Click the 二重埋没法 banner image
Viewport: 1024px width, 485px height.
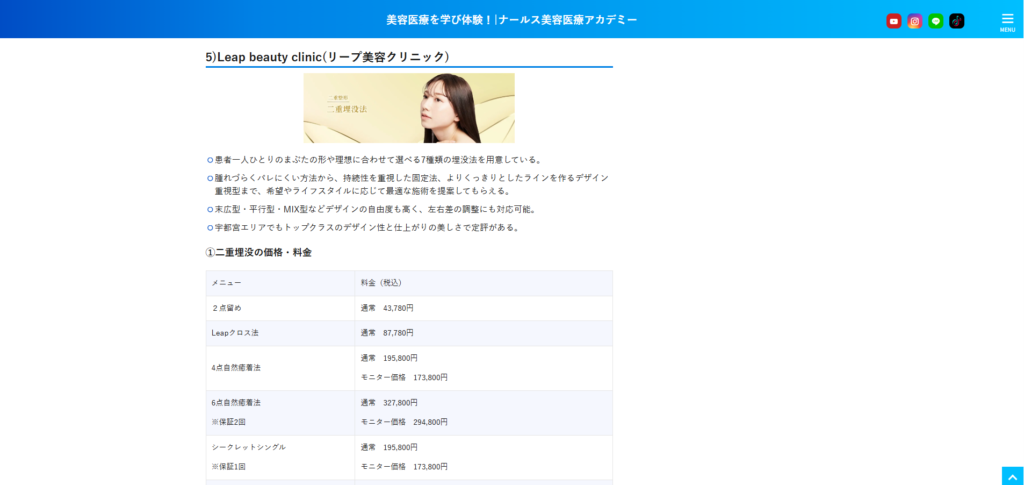pyautogui.click(x=409, y=108)
